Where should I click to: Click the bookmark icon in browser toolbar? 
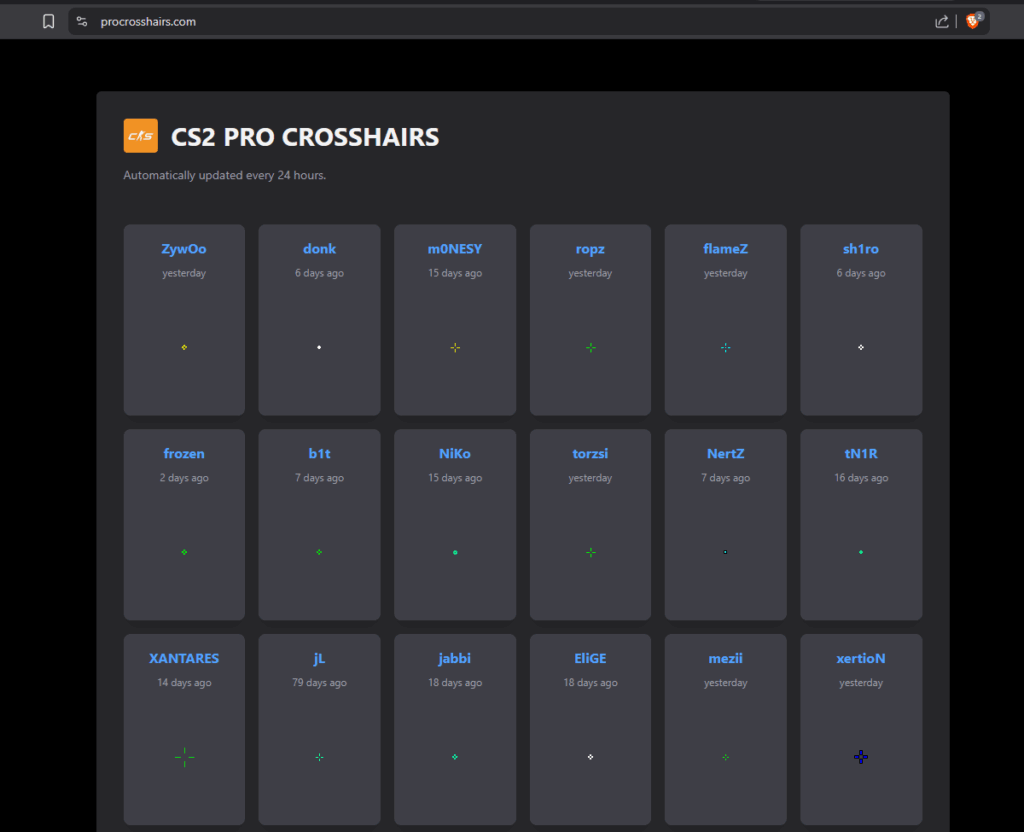click(x=48, y=21)
